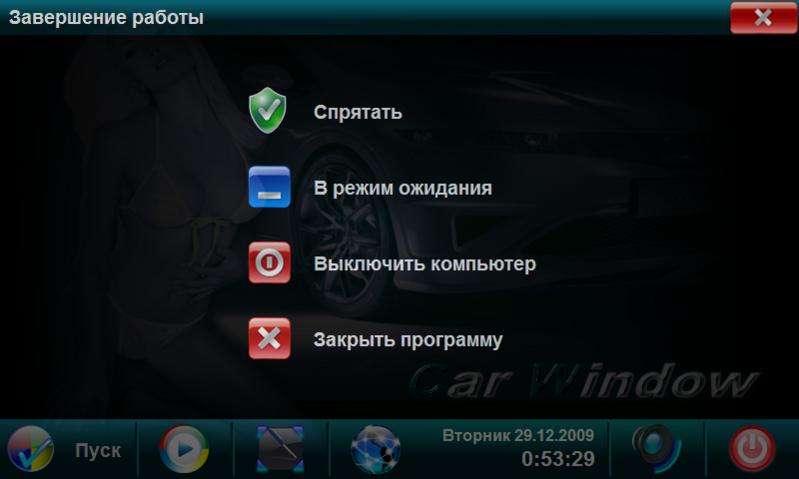Choose Выключить компьютер label
This screenshot has width=799, height=479.
[424, 264]
